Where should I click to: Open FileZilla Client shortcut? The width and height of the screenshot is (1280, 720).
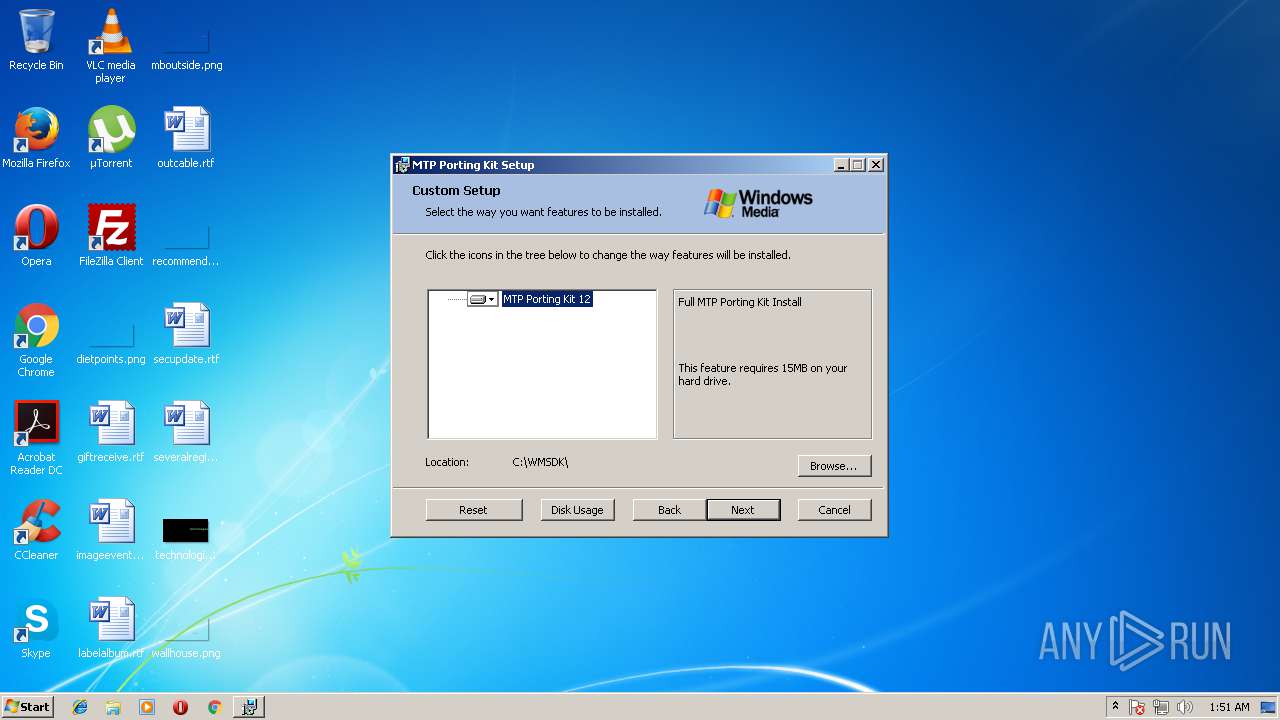point(110,236)
